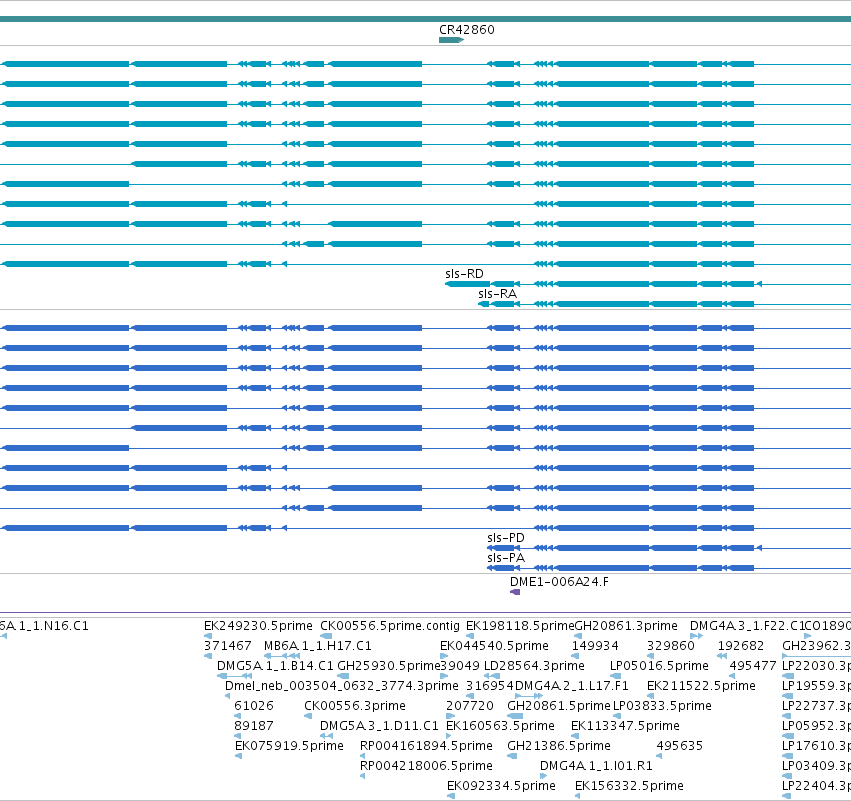Select the 329860 EST label
Screen dimensions: 851x801
coord(671,646)
